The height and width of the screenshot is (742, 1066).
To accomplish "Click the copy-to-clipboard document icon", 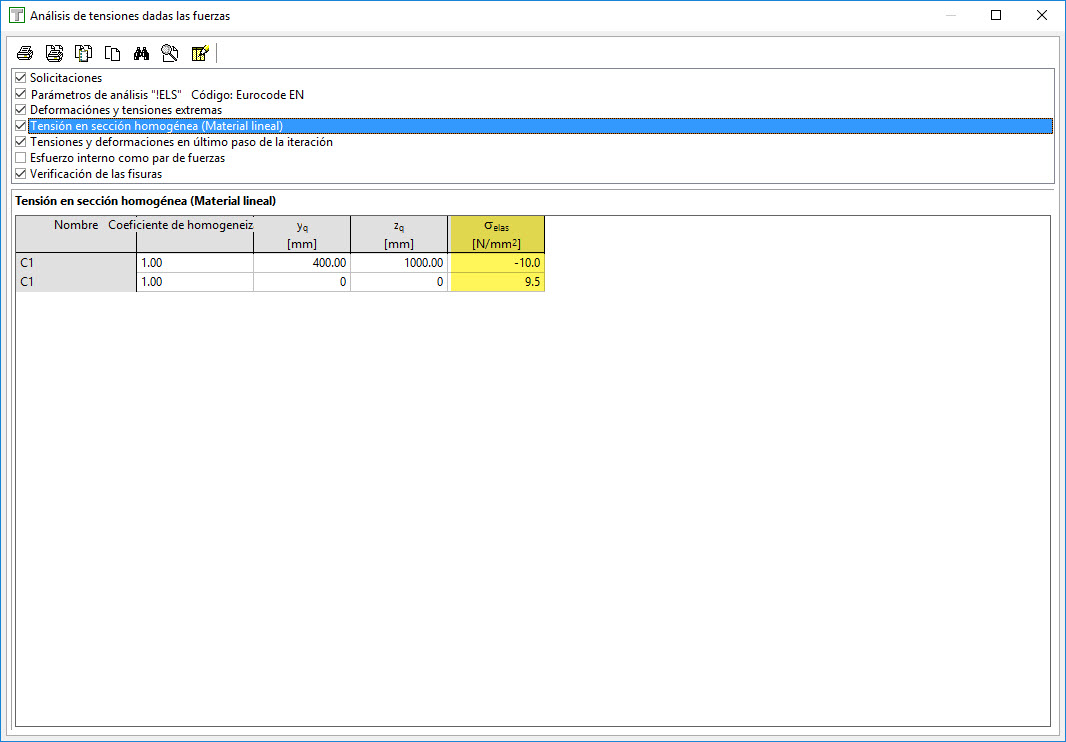I will 84,54.
